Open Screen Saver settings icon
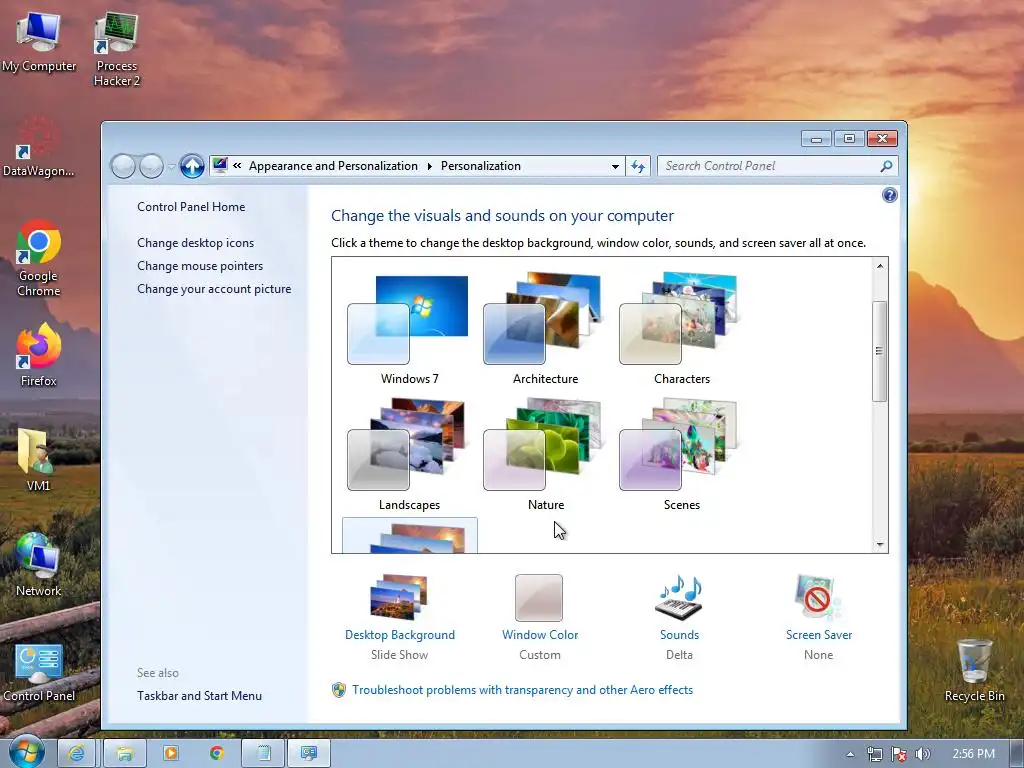Viewport: 1024px width, 768px height. [818, 597]
